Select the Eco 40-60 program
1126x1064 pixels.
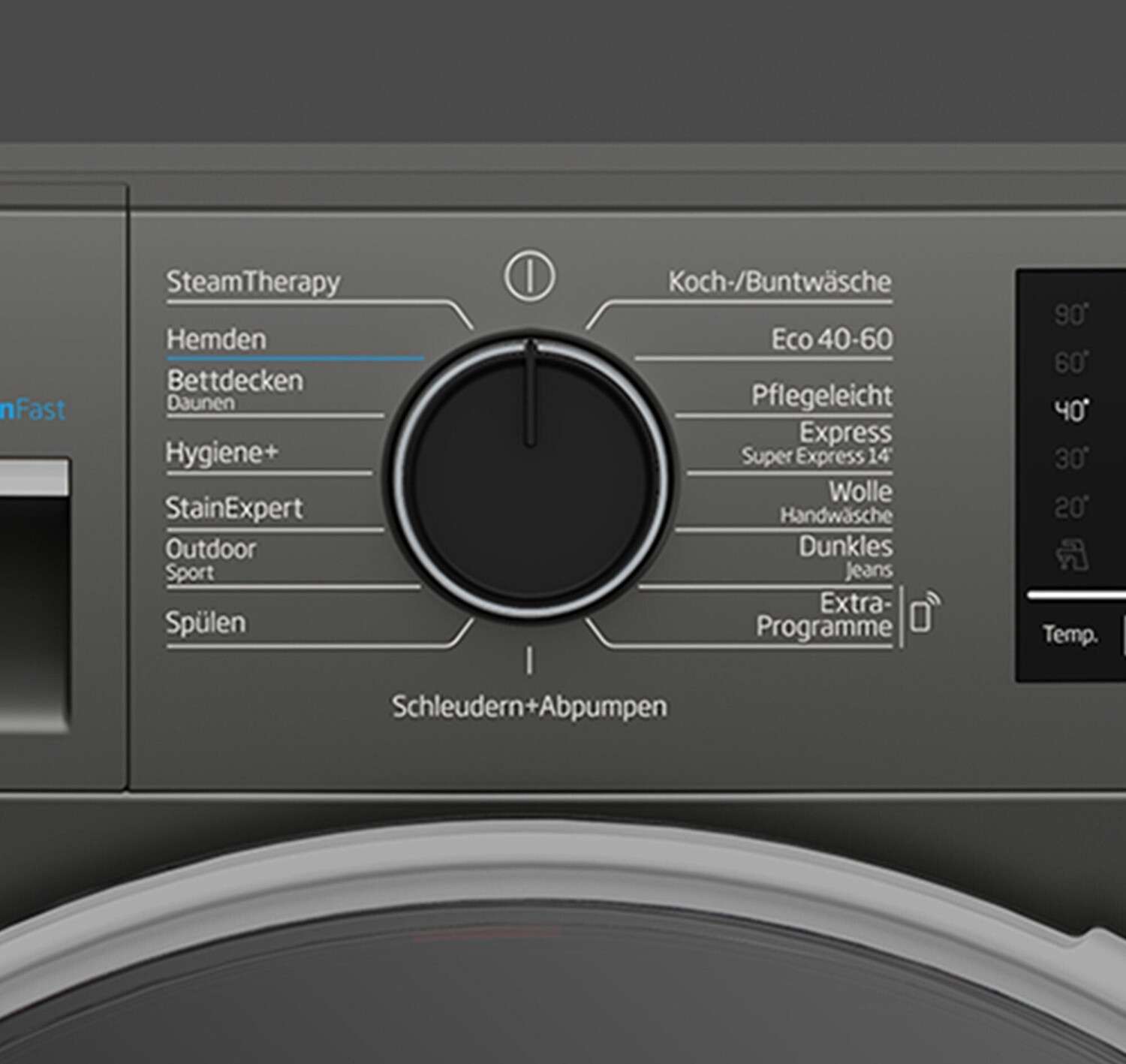click(x=832, y=339)
